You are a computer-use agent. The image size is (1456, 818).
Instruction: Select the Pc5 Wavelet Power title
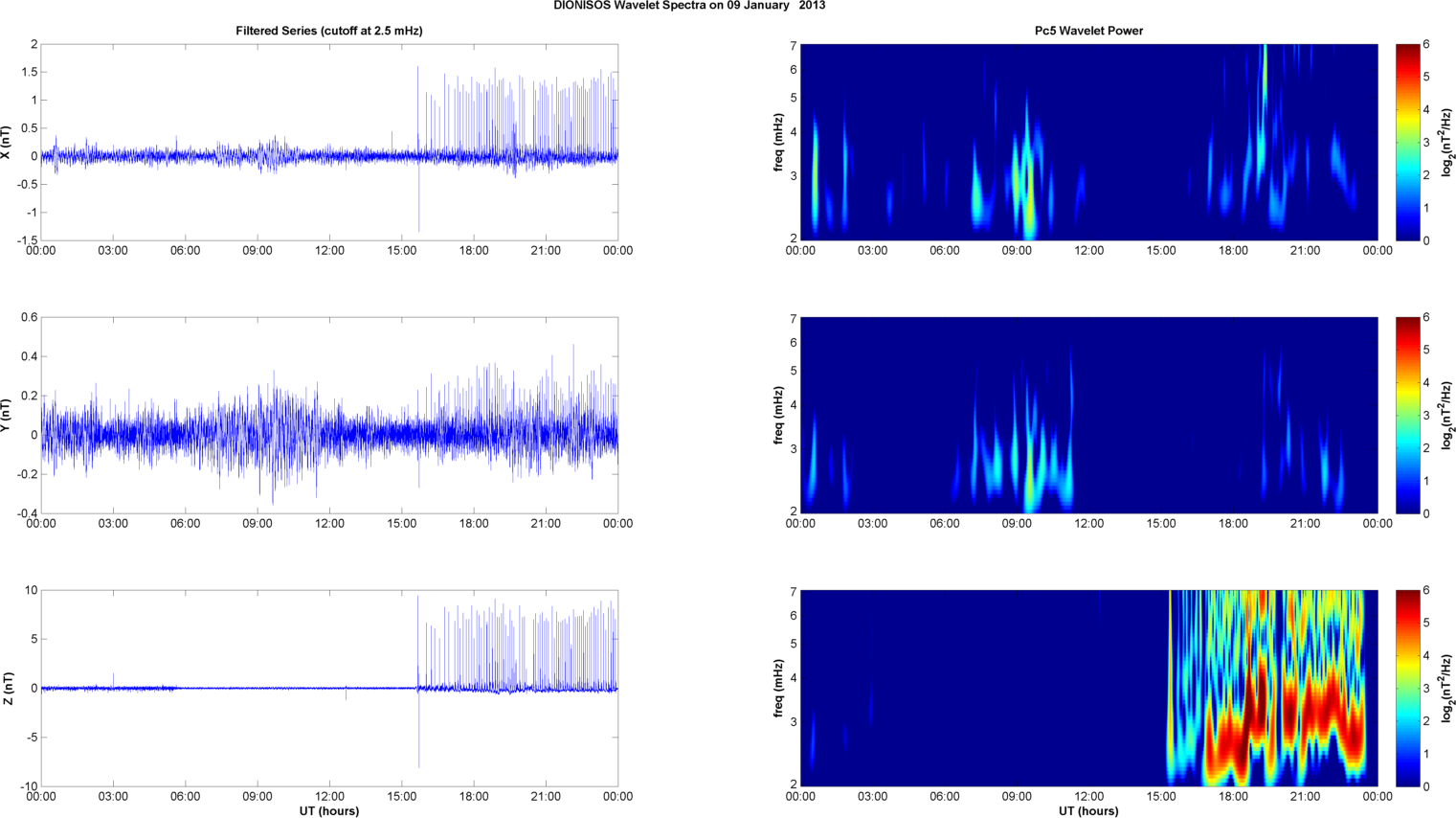tap(1088, 31)
